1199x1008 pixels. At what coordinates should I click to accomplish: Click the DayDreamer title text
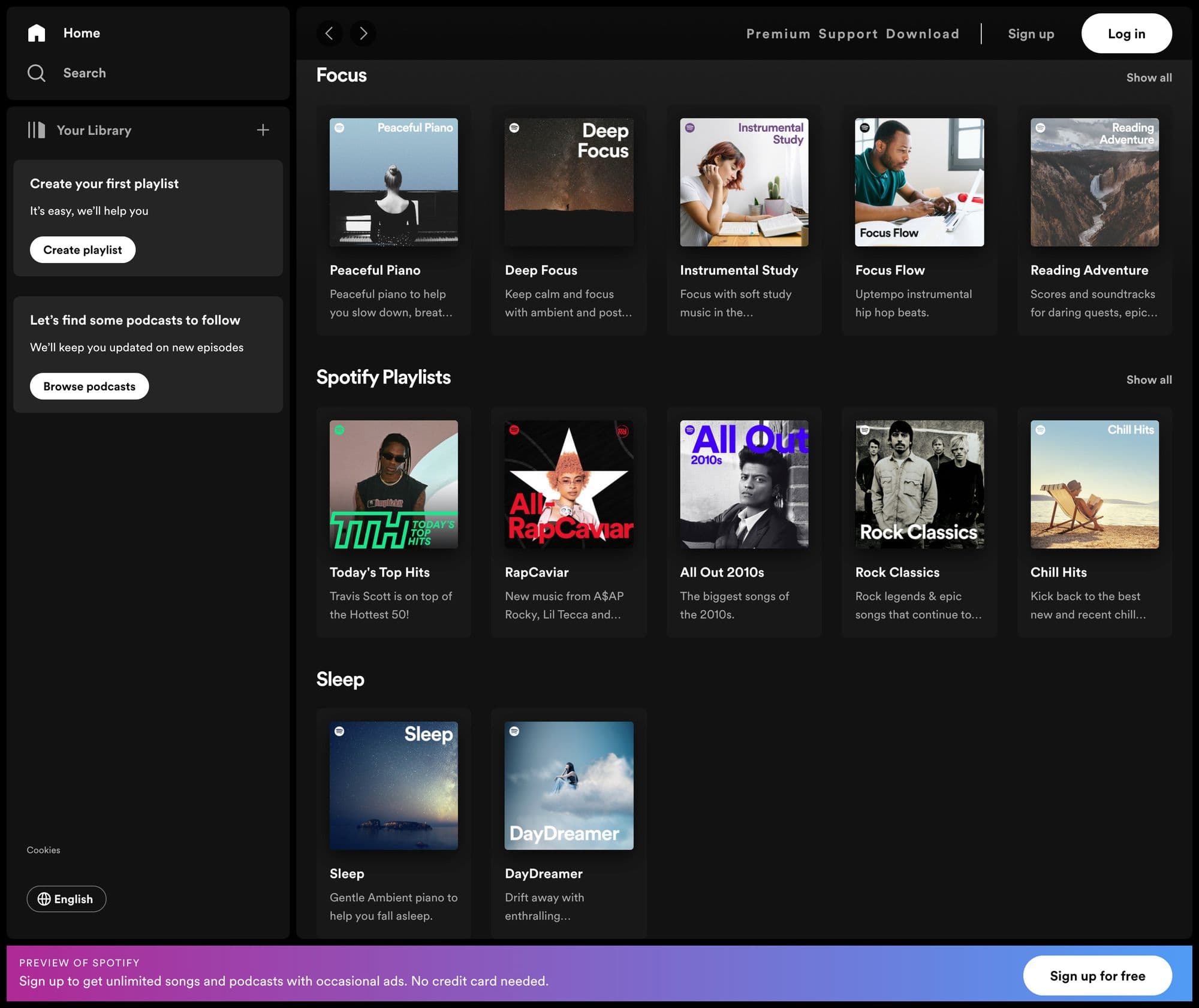(x=543, y=874)
